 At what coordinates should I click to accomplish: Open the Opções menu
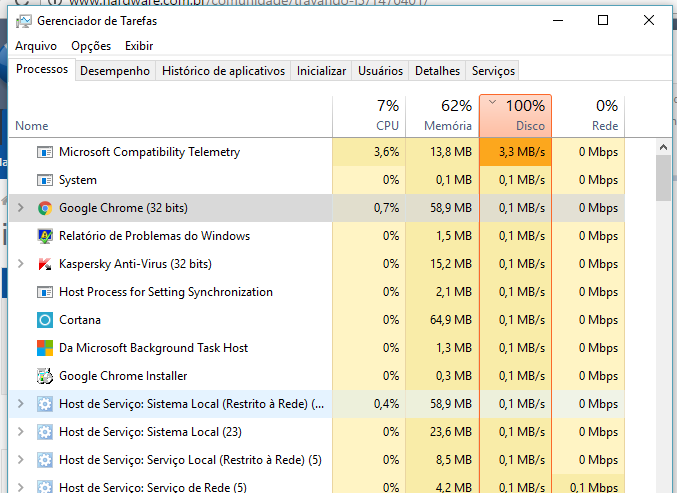pos(91,46)
